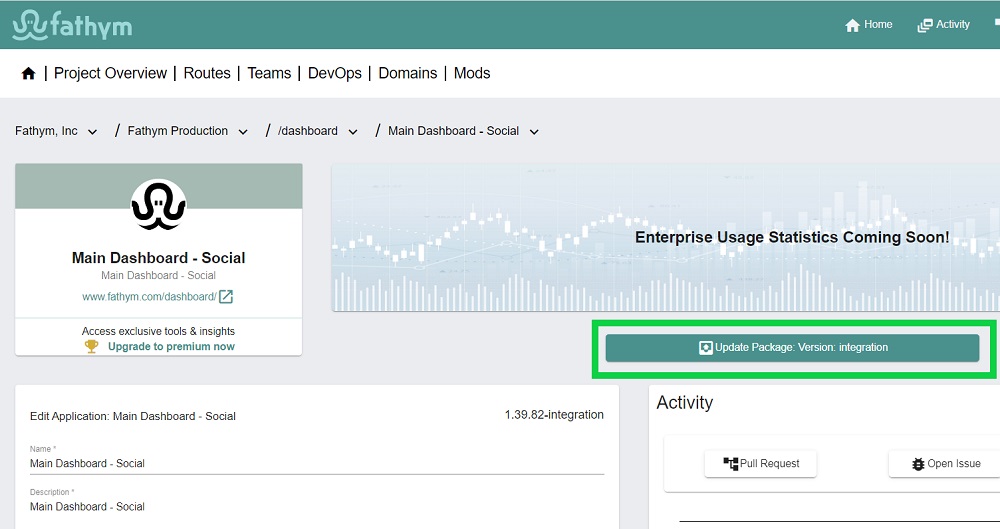Open Activity via its stacked-windows icon
This screenshot has width=1000, height=529.
[x=924, y=26]
